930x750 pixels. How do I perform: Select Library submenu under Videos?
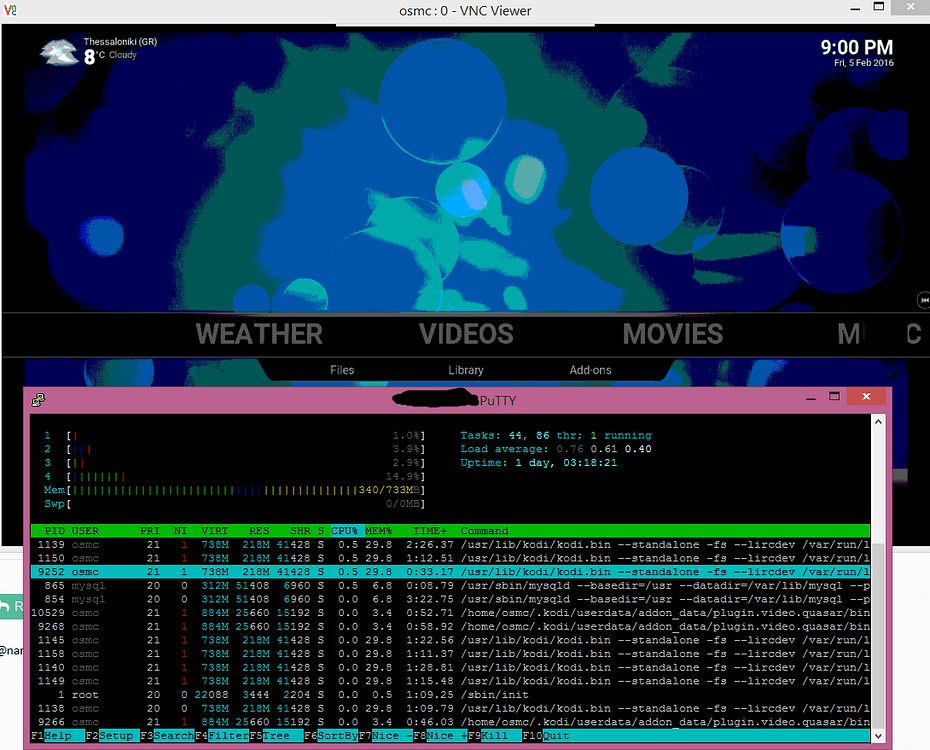[x=466, y=370]
